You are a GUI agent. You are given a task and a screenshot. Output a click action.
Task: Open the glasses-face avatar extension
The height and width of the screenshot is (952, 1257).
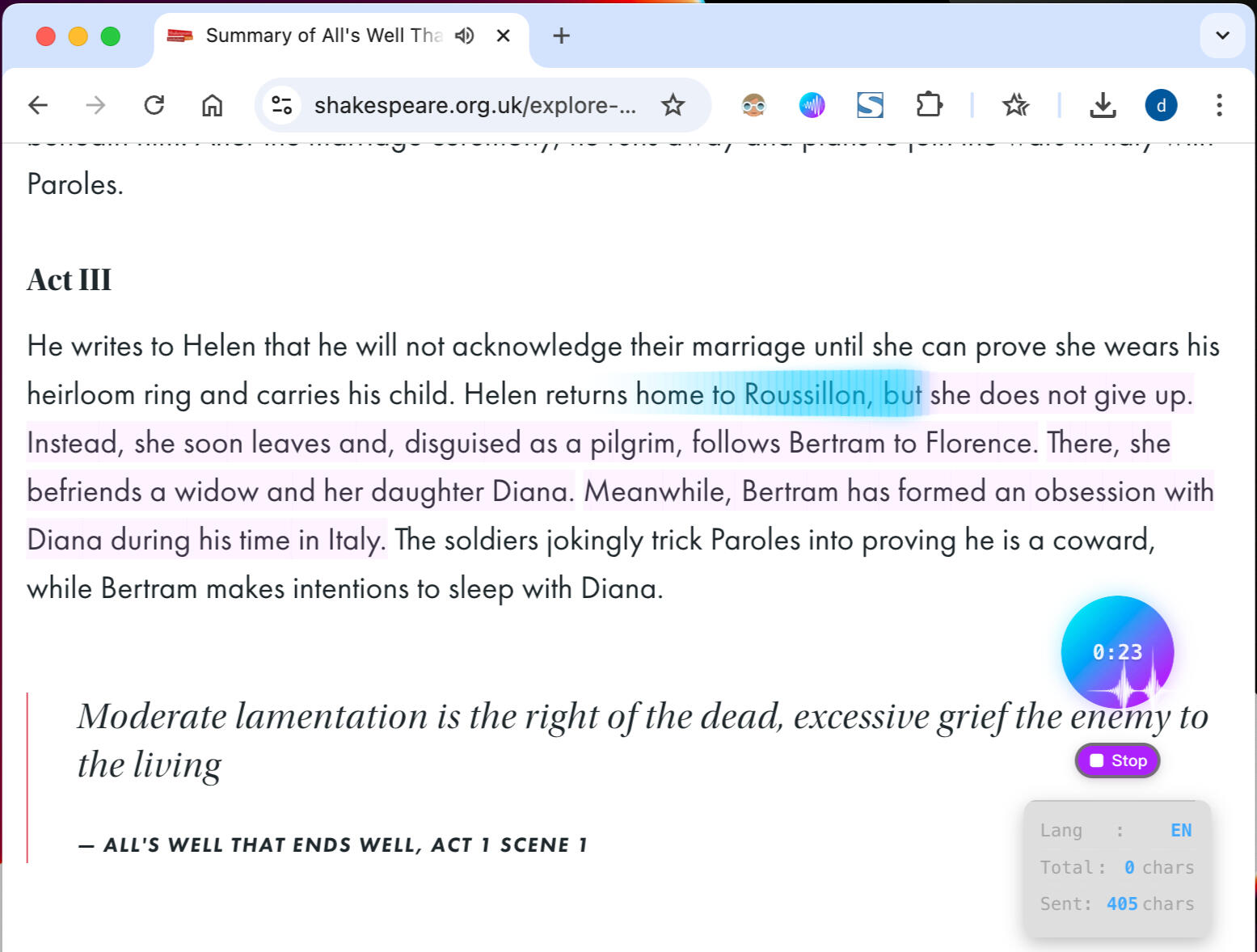click(x=753, y=105)
